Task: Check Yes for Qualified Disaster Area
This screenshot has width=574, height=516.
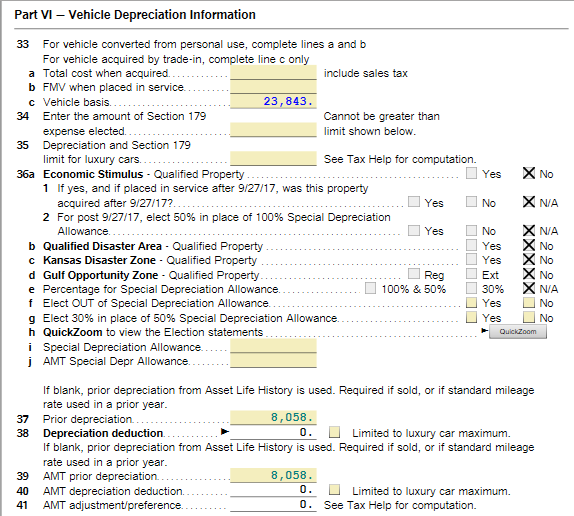Action: pos(472,245)
